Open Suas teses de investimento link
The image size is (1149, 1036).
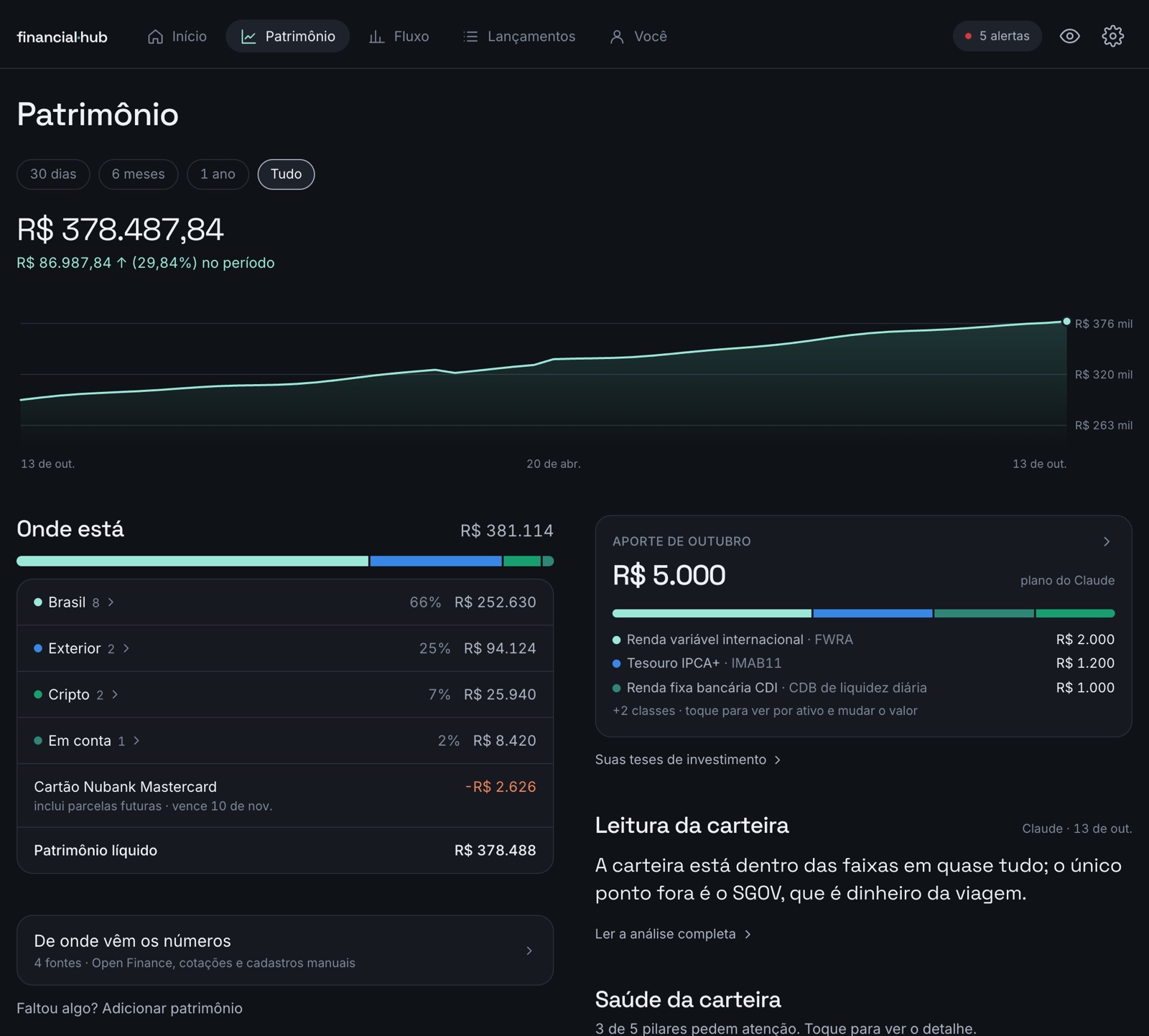coord(687,760)
